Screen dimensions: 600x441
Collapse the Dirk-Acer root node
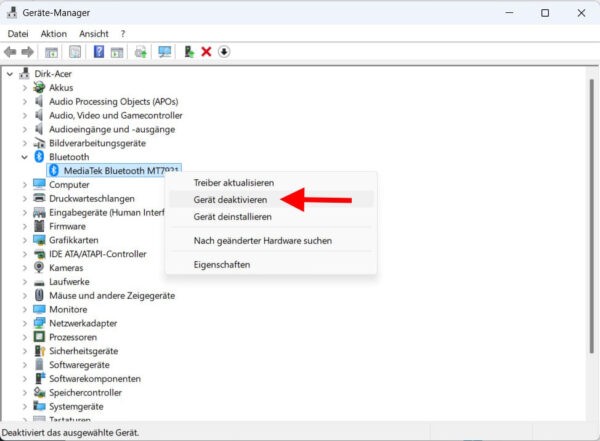(10, 74)
